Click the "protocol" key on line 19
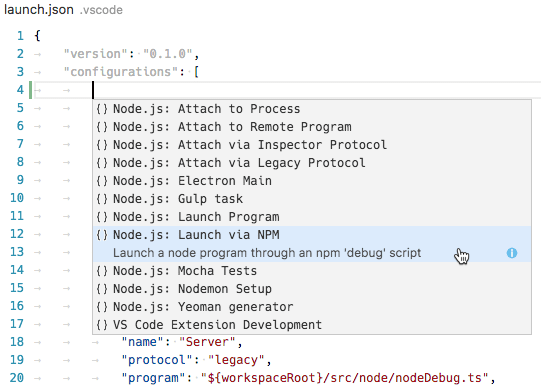Screen dimensions: 541x386 [x=157, y=360]
